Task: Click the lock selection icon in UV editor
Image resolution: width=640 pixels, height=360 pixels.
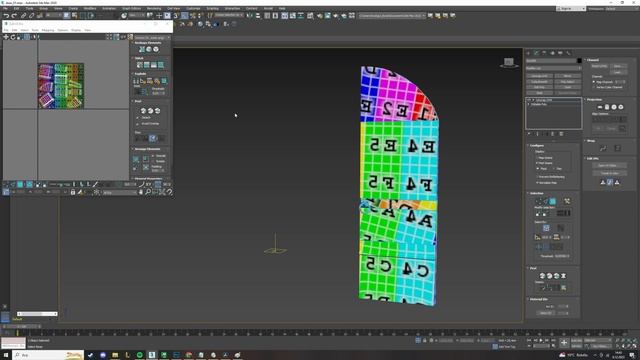Action: click(x=73, y=192)
